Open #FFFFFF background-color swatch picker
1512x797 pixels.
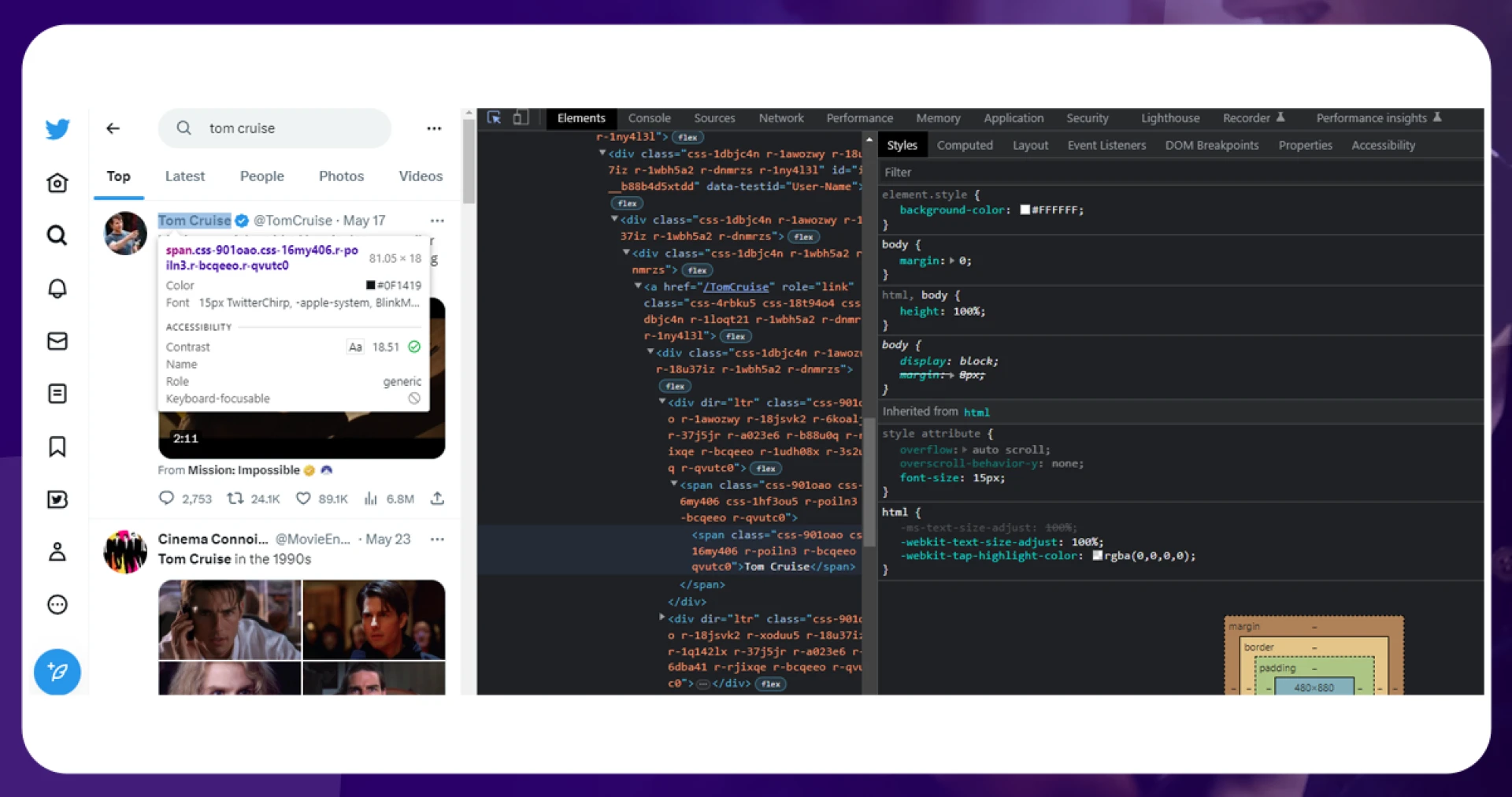click(x=1025, y=209)
